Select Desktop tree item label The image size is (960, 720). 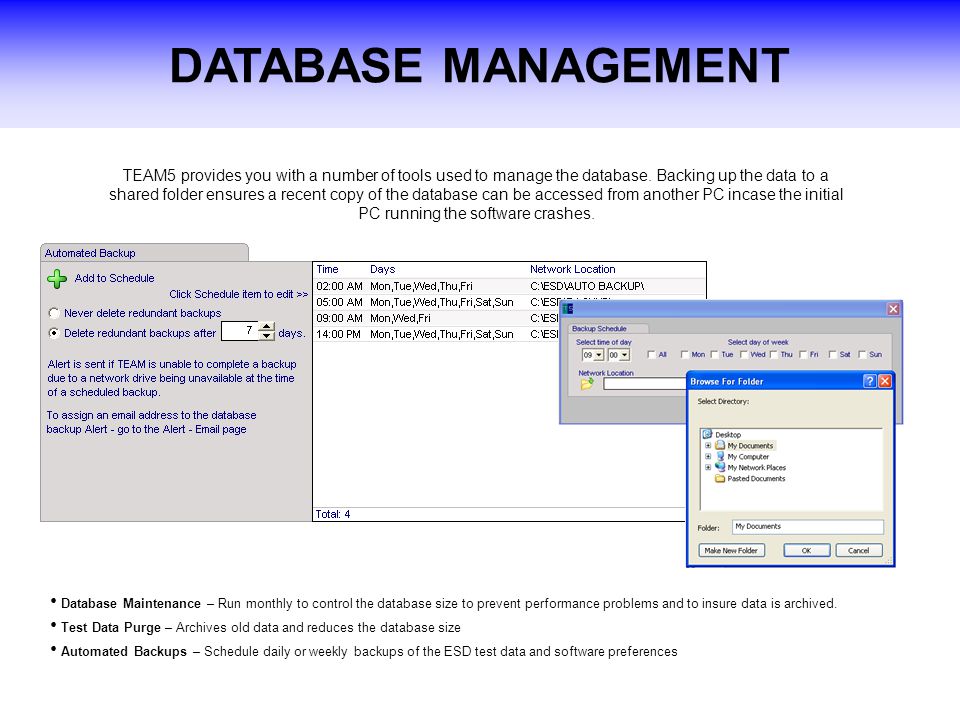(x=728, y=435)
